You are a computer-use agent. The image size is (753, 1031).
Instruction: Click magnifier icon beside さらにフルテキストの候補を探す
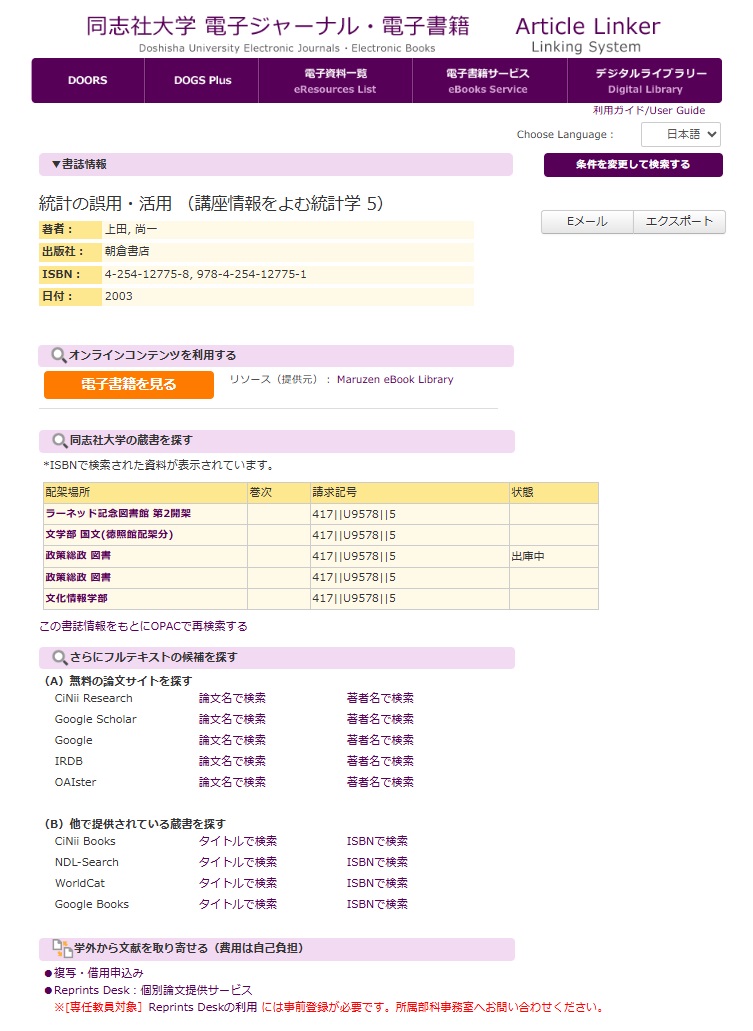point(58,657)
